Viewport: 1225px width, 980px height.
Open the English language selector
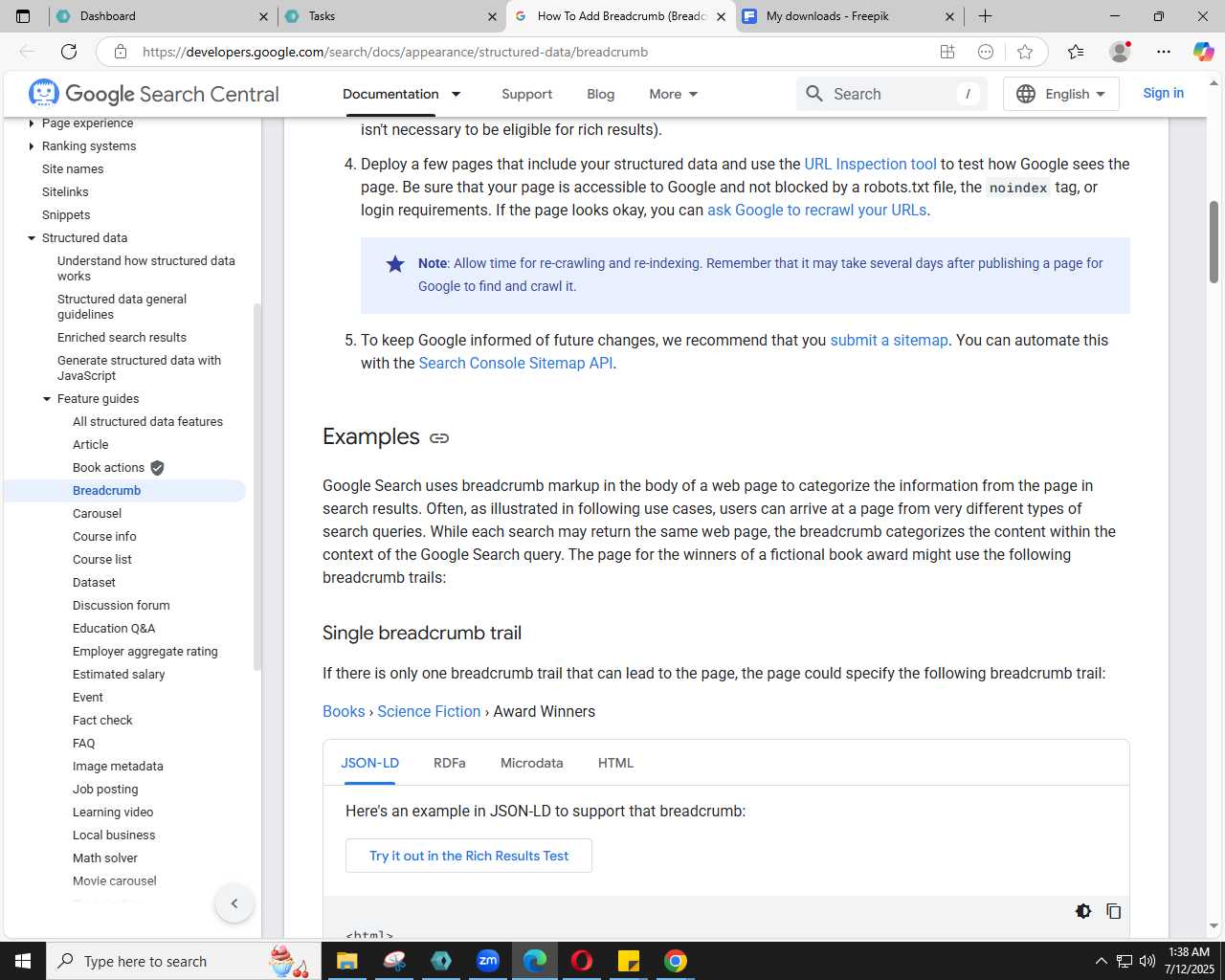[x=1061, y=94]
